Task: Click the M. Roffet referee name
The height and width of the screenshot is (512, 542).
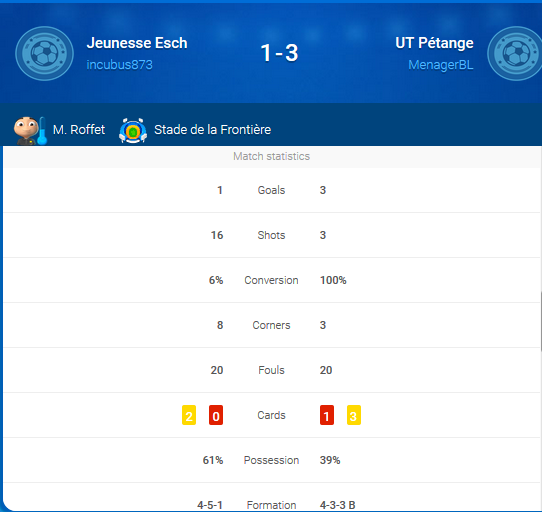Action: pyautogui.click(x=79, y=130)
